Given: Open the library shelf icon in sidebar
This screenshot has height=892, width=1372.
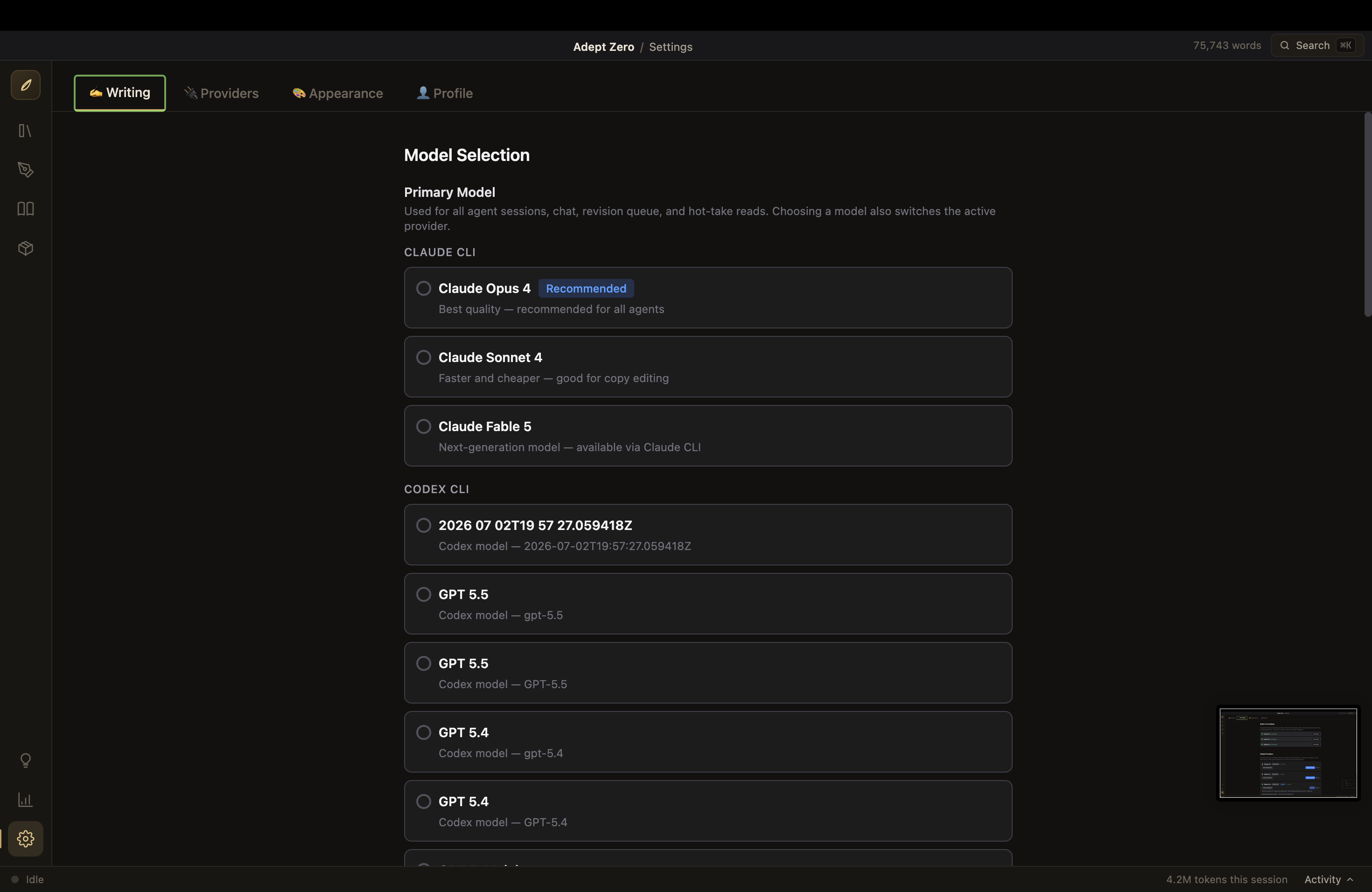Looking at the screenshot, I should click(x=25, y=131).
